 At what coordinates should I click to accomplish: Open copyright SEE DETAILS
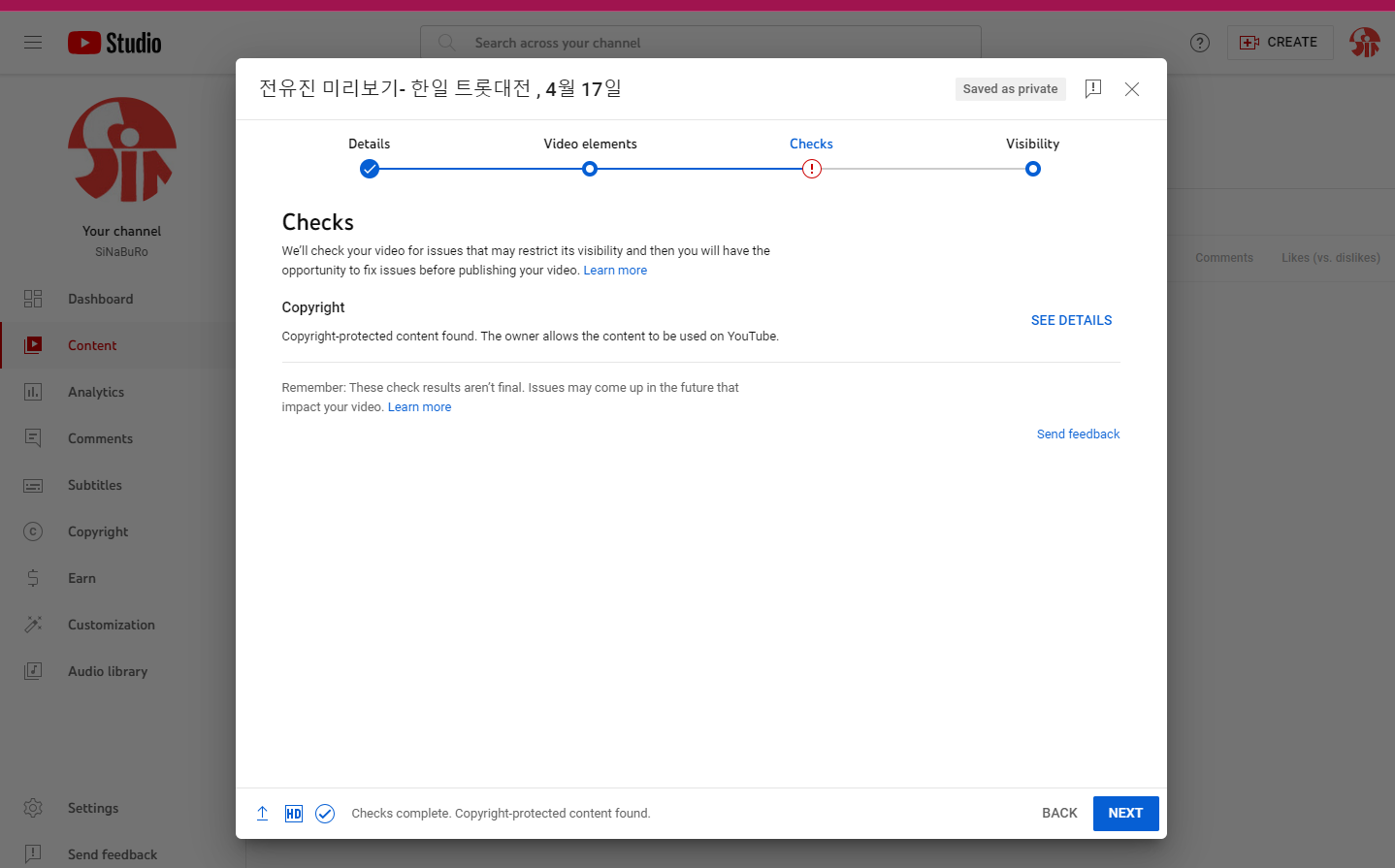click(1071, 320)
